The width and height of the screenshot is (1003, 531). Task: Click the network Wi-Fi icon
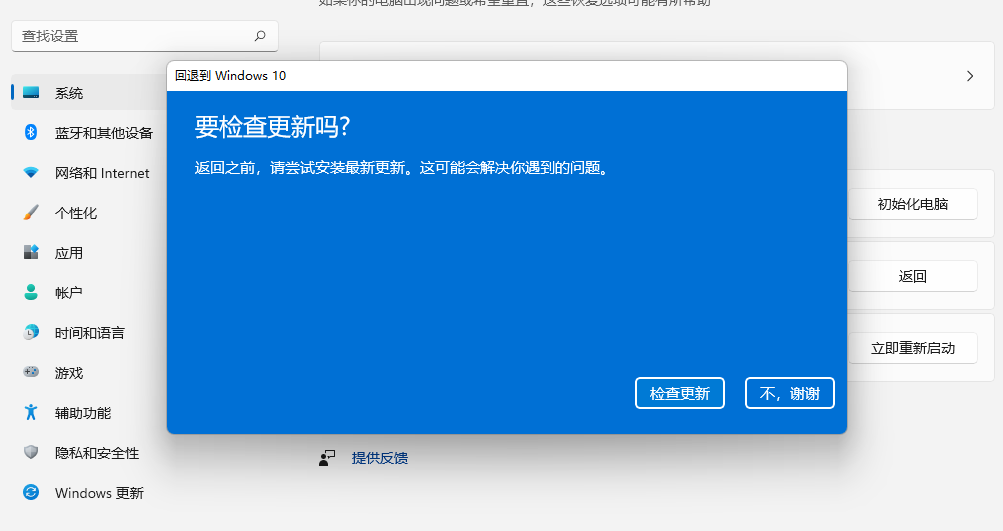31,173
